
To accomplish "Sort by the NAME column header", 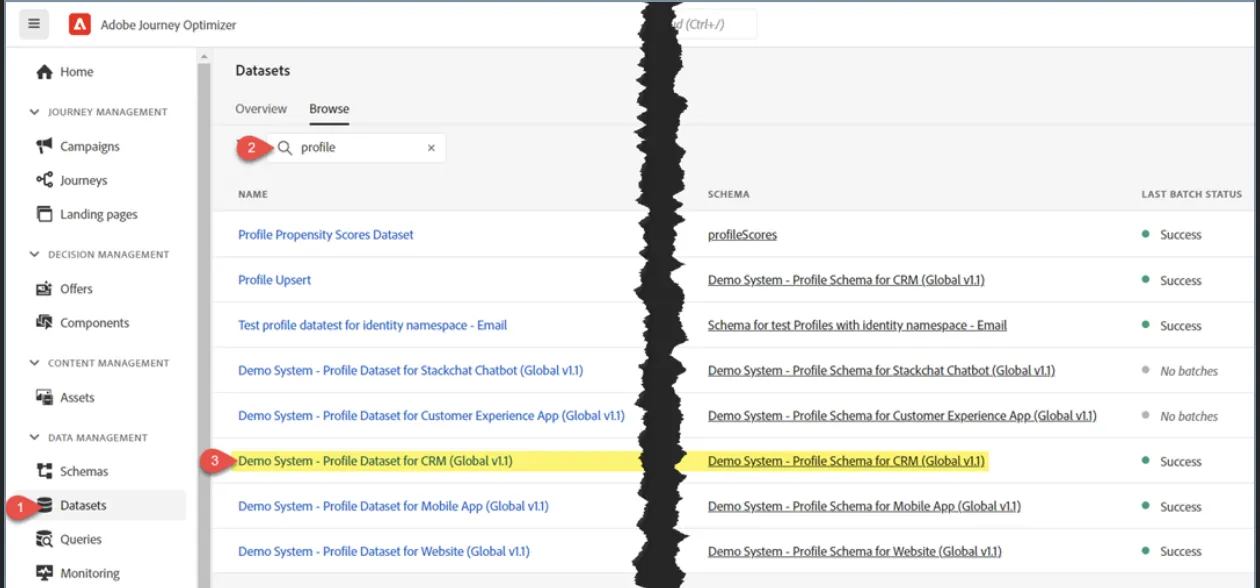I will tap(253, 194).
